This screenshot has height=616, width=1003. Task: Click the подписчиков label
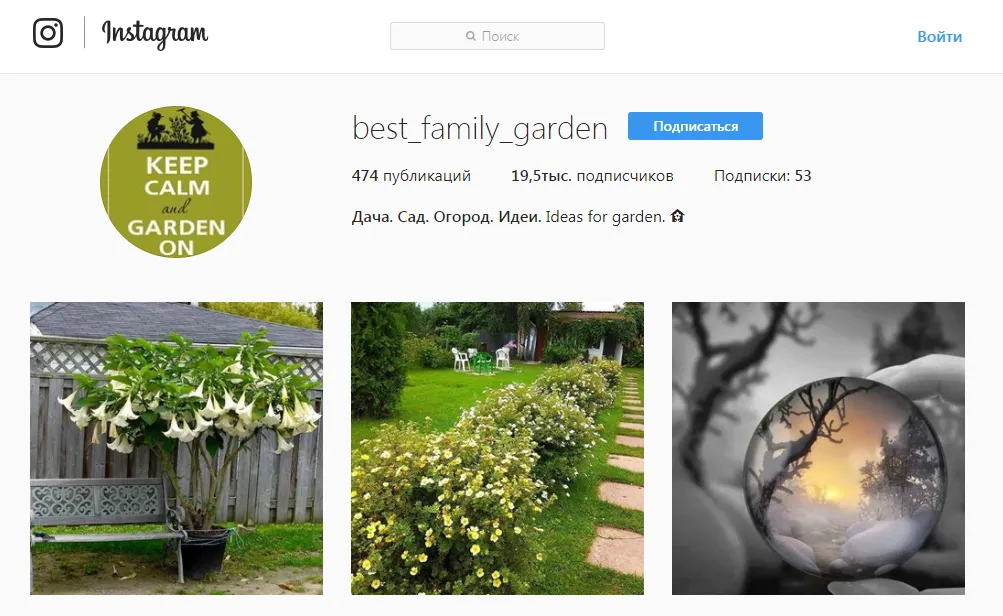[x=625, y=175]
